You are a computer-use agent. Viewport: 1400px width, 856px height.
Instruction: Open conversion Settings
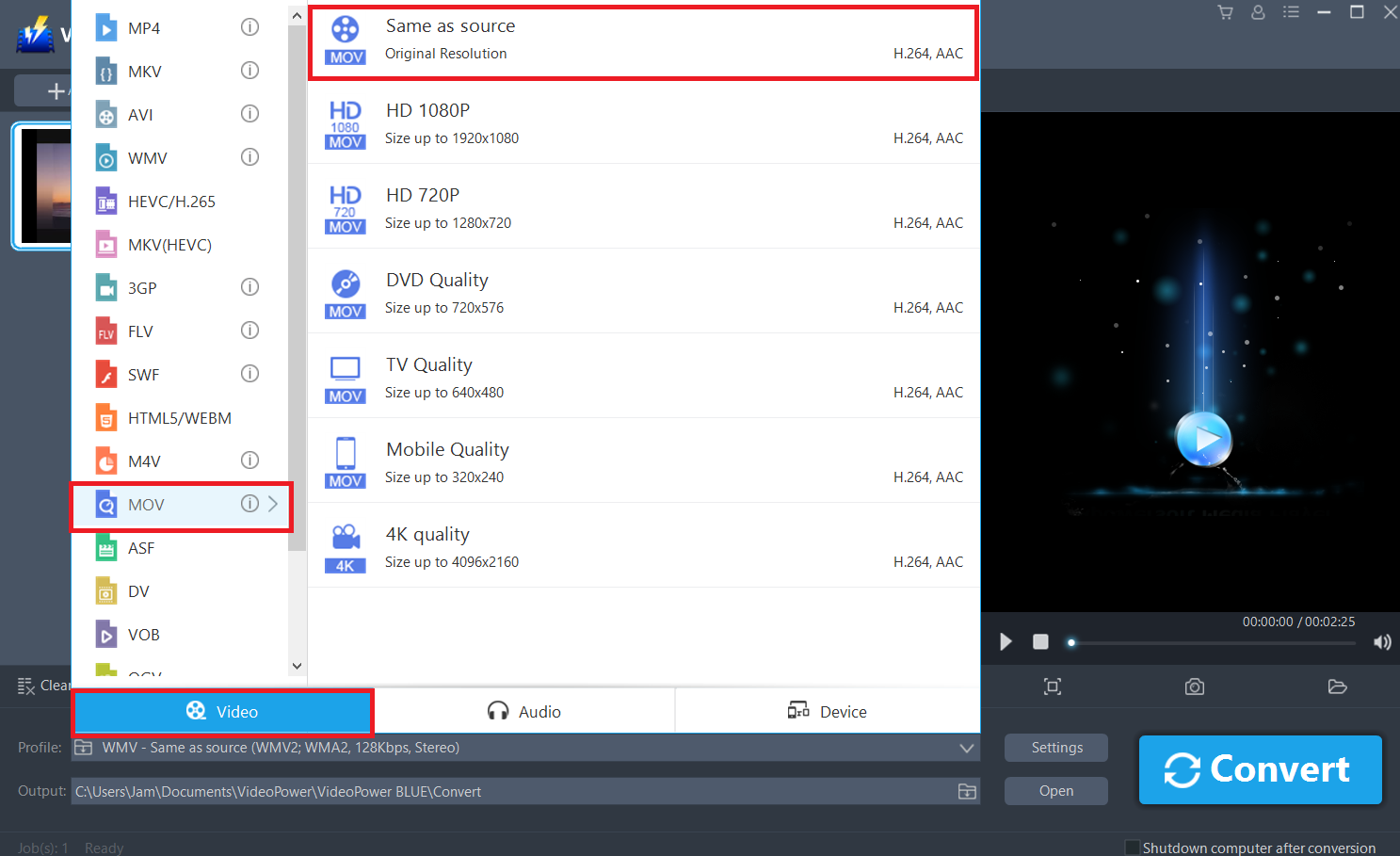tap(1055, 747)
